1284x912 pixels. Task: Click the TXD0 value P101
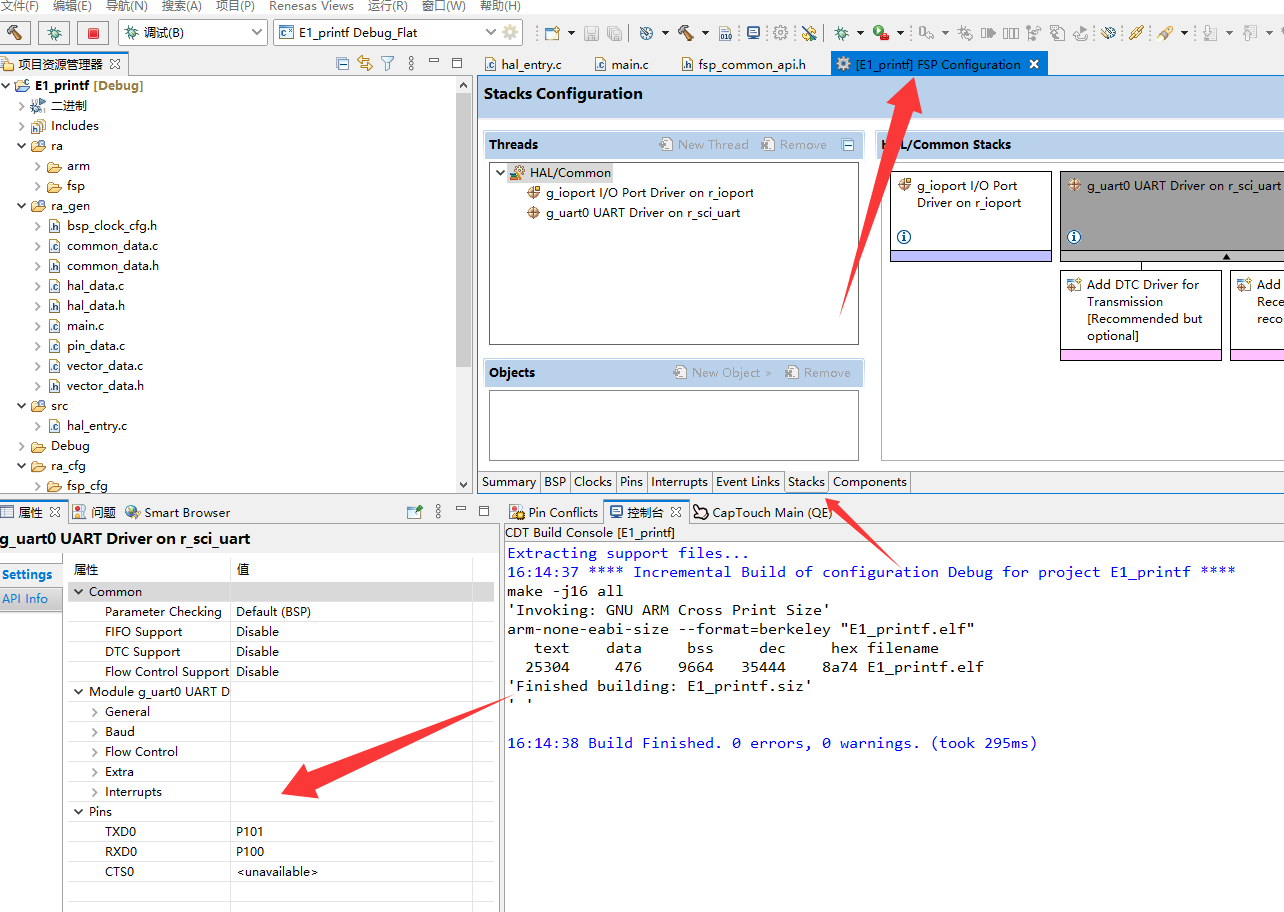(250, 832)
